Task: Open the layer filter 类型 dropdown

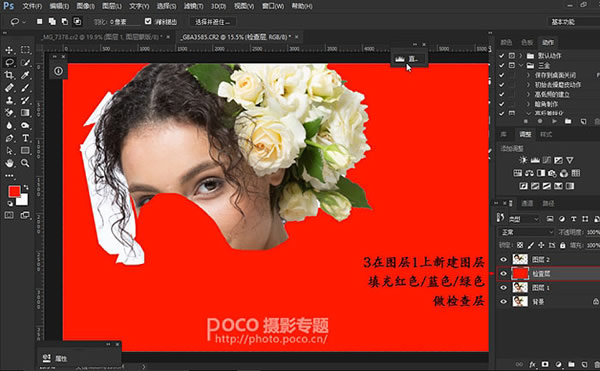Action: [523, 219]
